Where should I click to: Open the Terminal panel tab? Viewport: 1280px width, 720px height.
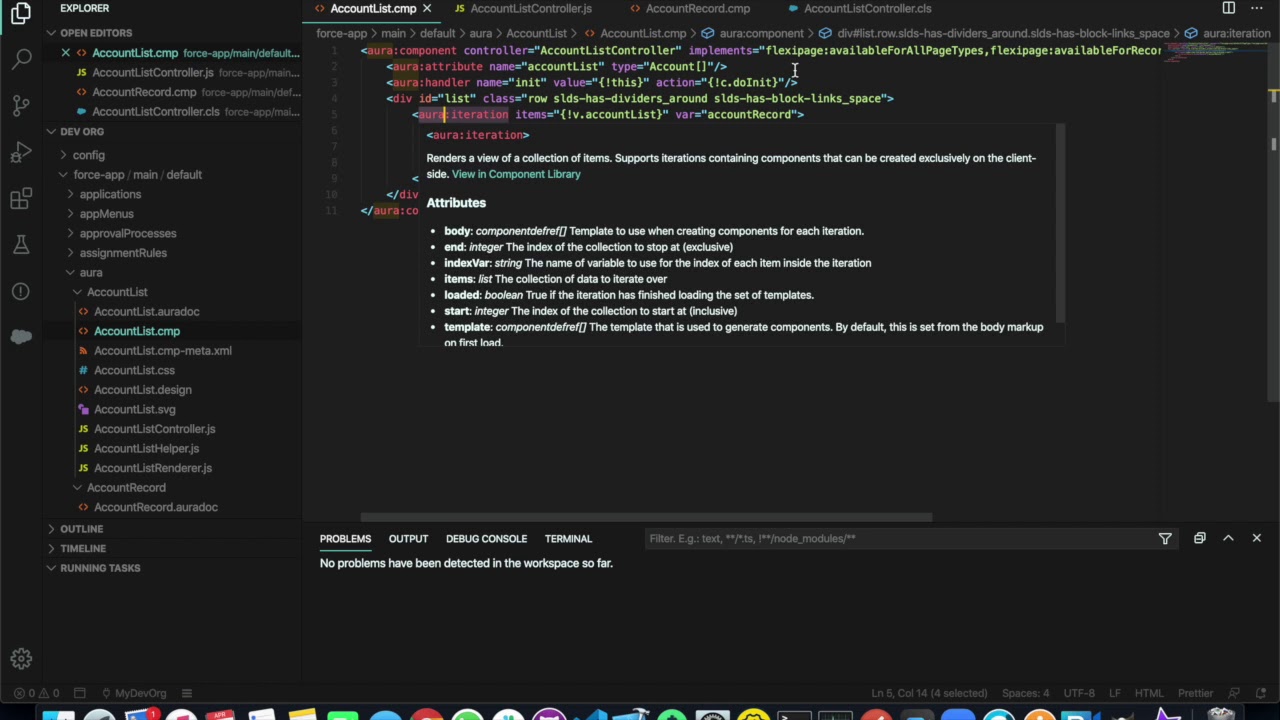pyautogui.click(x=568, y=538)
